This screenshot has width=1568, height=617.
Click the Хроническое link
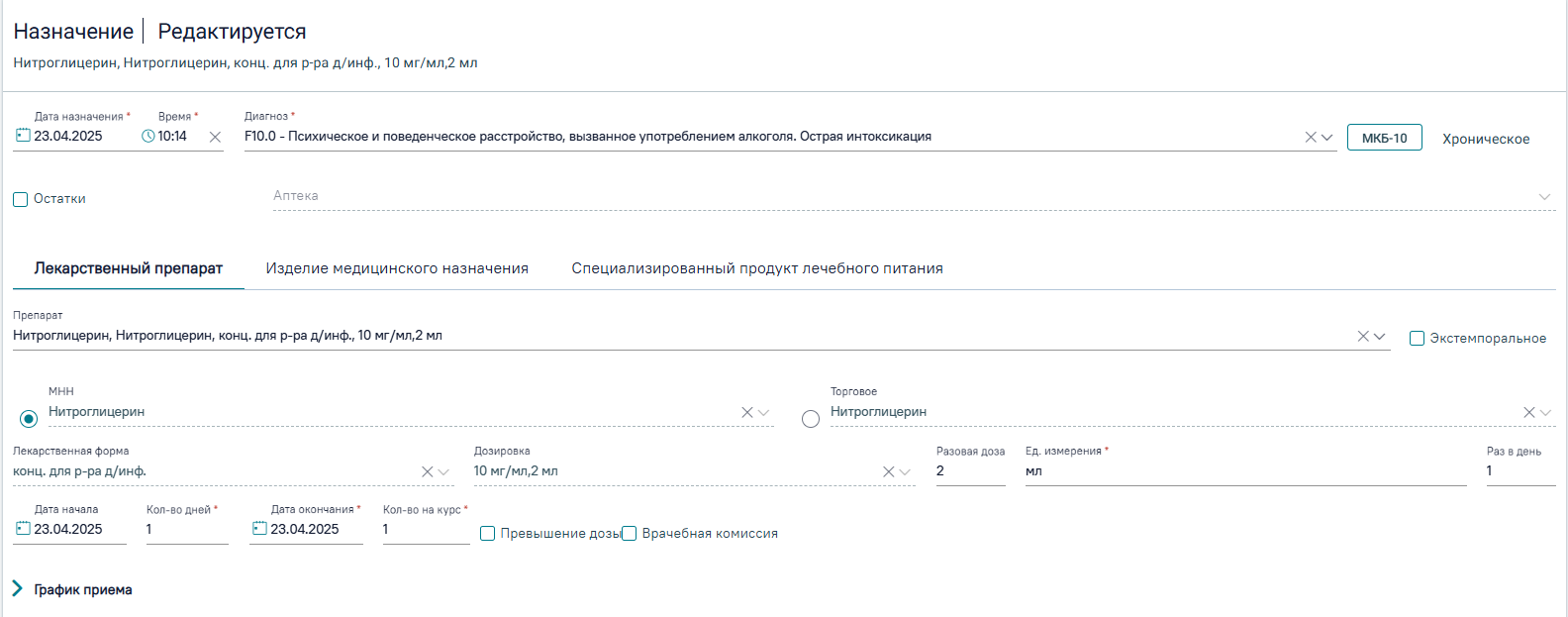pos(1486,140)
